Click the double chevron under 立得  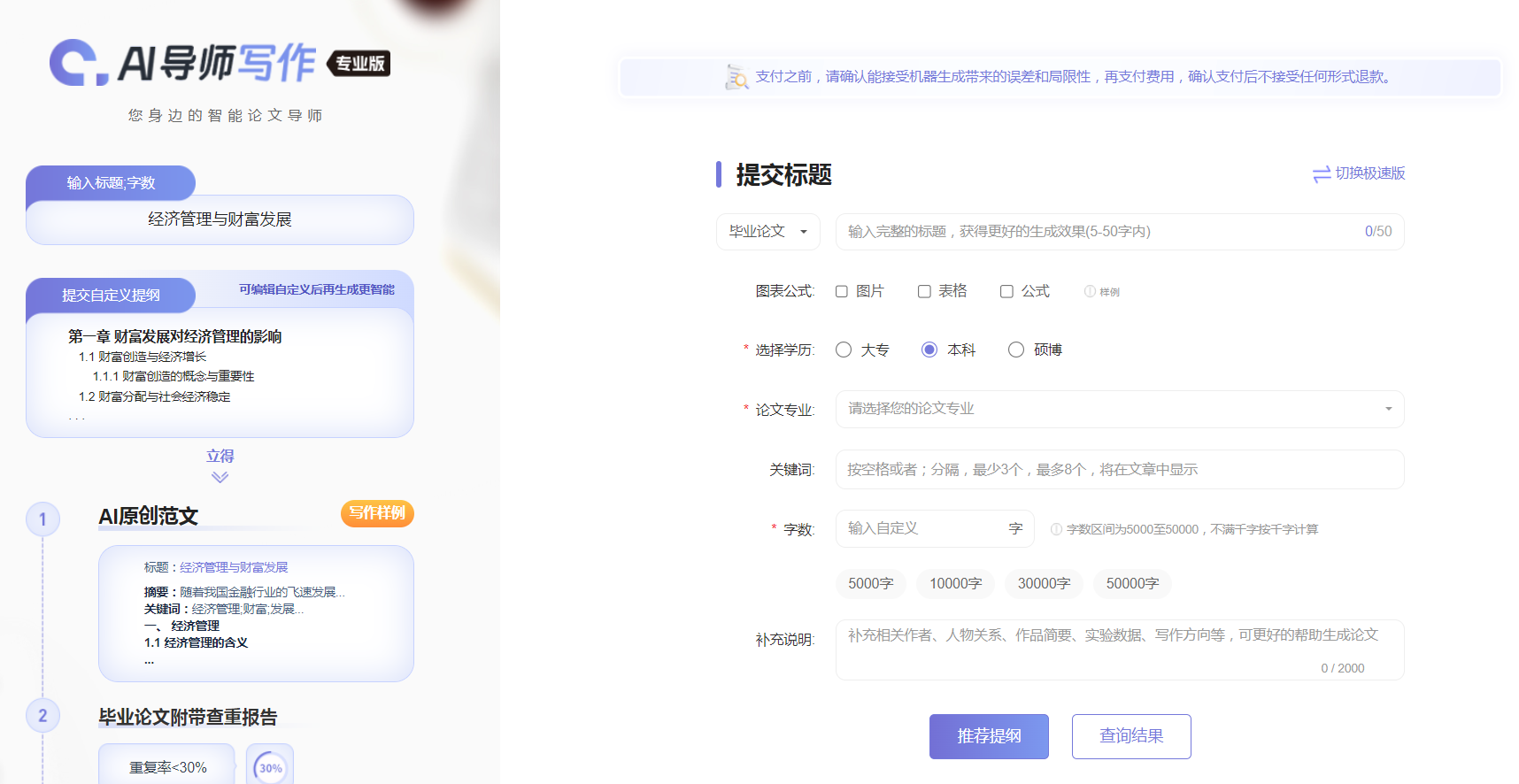point(220,478)
